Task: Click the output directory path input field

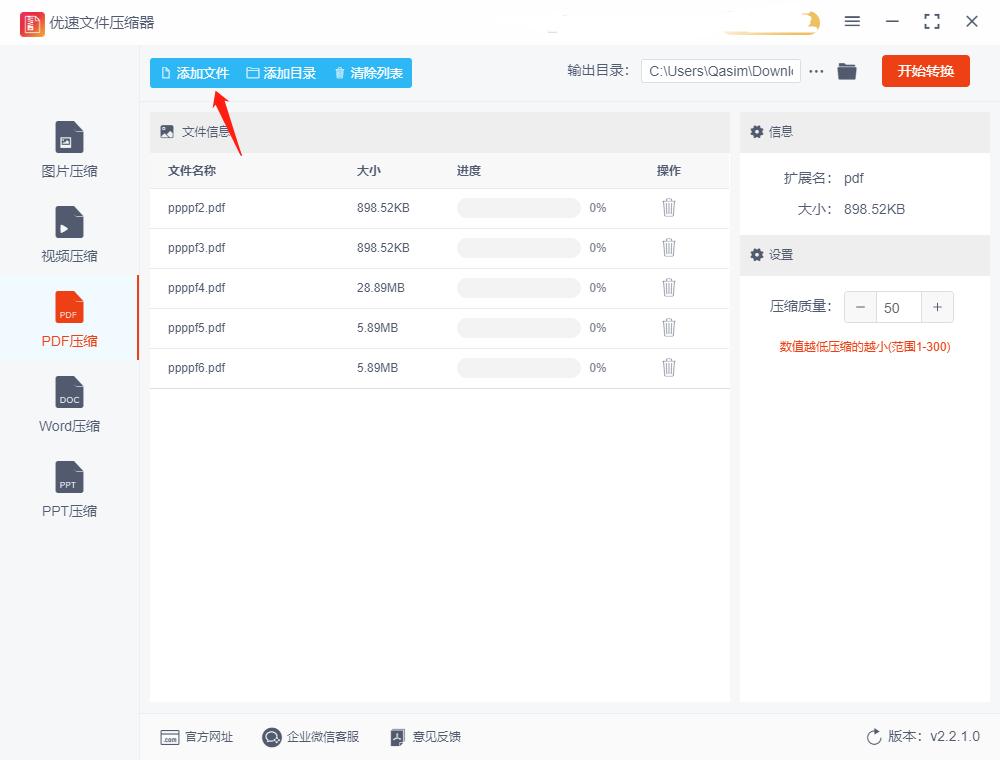Action: pos(720,70)
